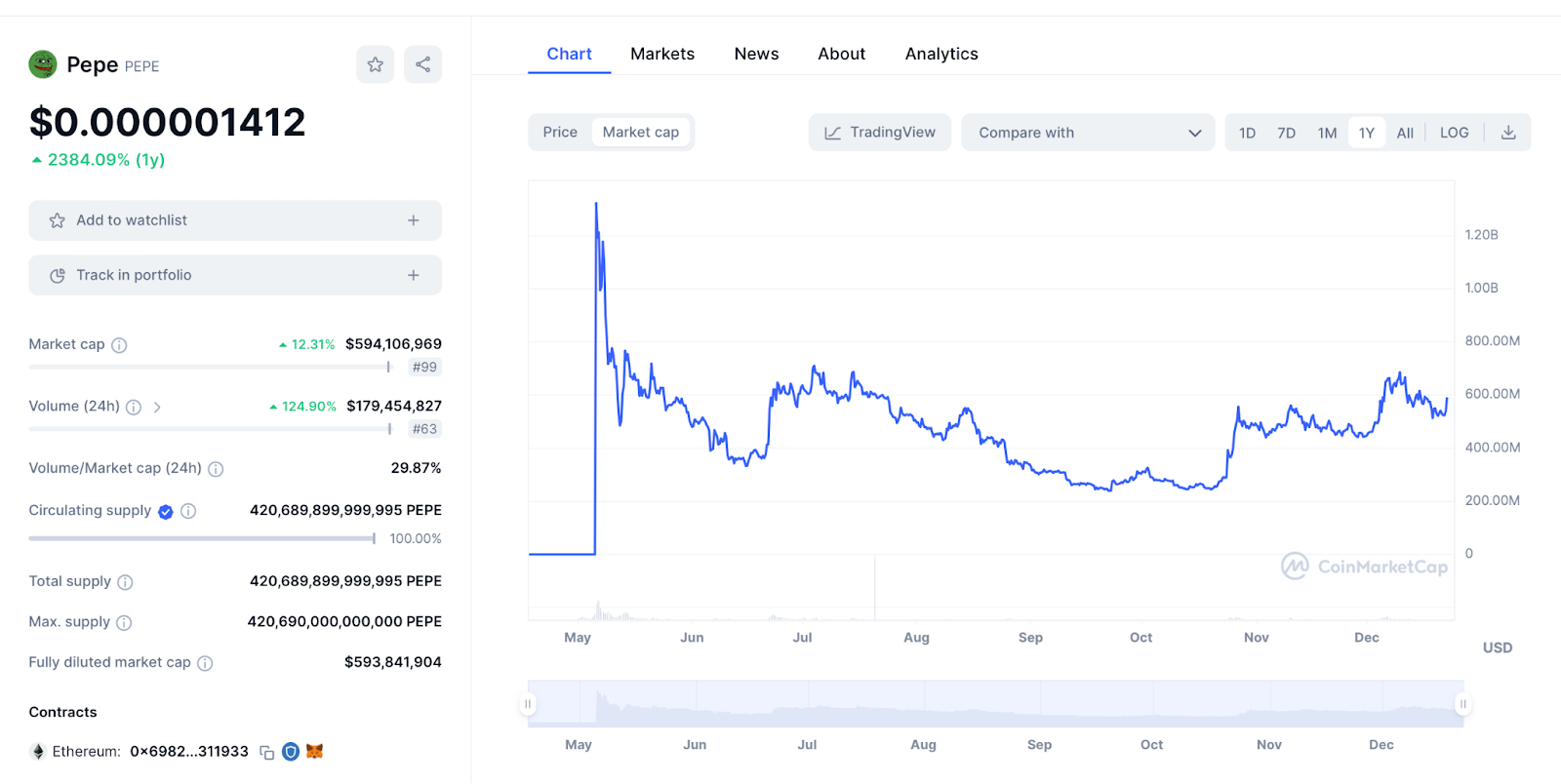Click the 12.31% market cap change

coord(306,344)
